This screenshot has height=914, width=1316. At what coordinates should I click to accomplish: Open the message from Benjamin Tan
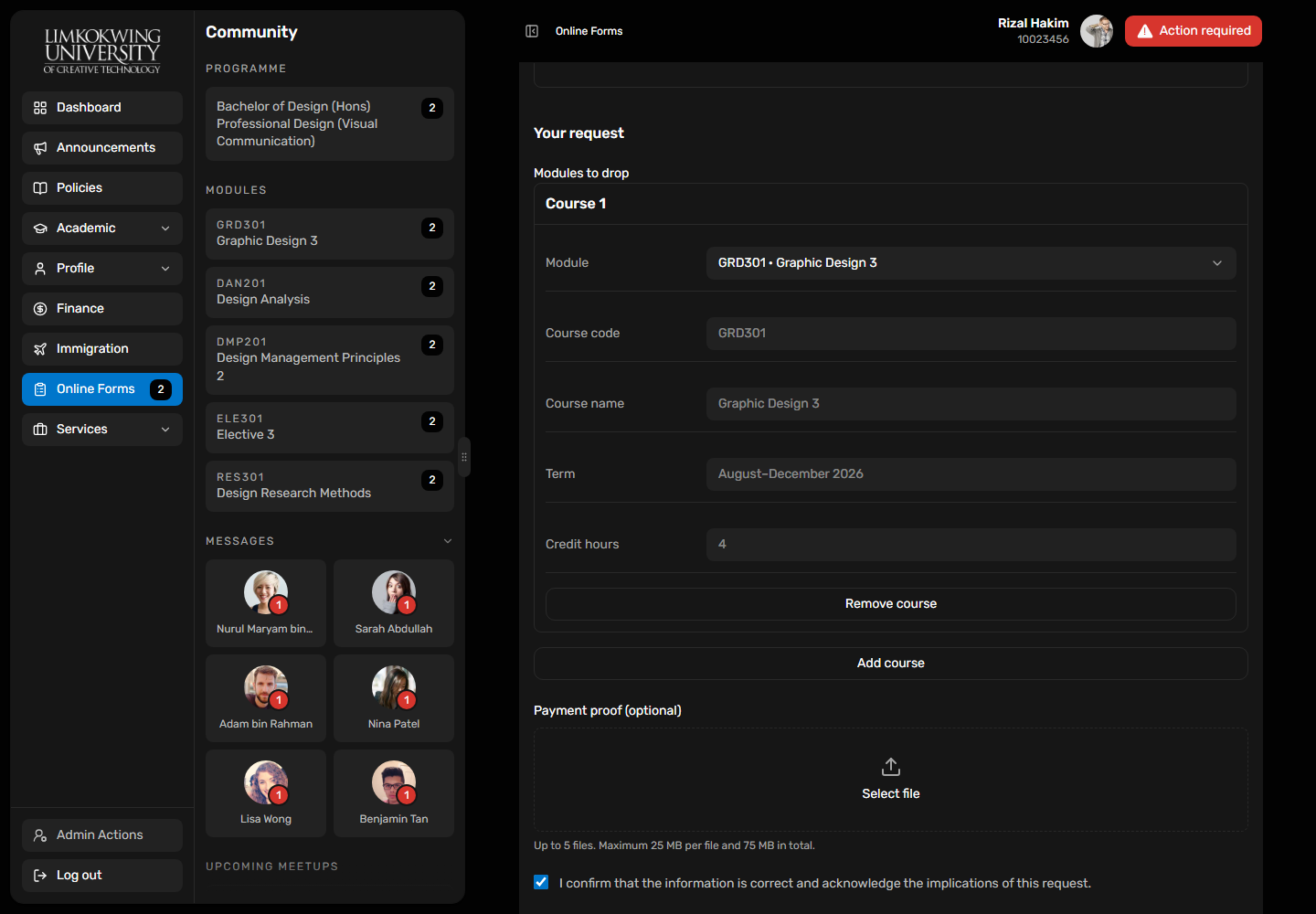[x=394, y=793]
